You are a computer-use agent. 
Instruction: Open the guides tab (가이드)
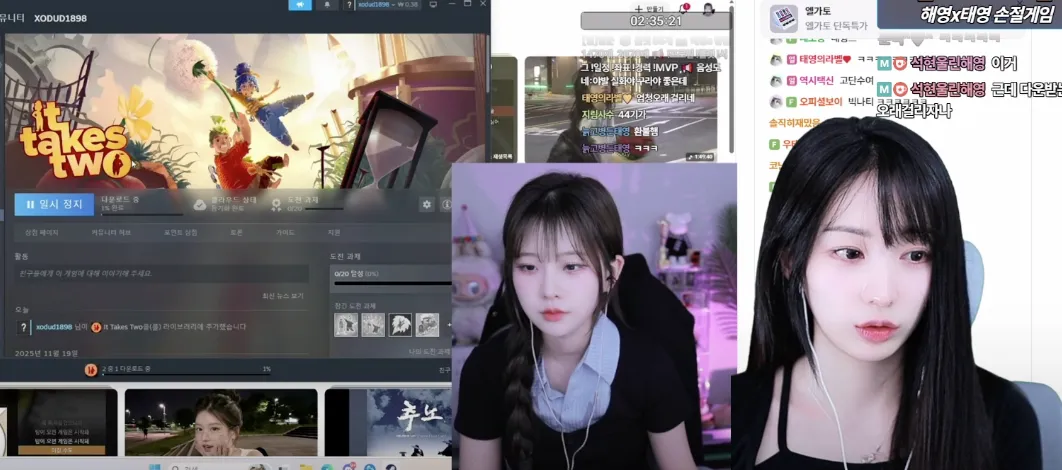tap(285, 232)
